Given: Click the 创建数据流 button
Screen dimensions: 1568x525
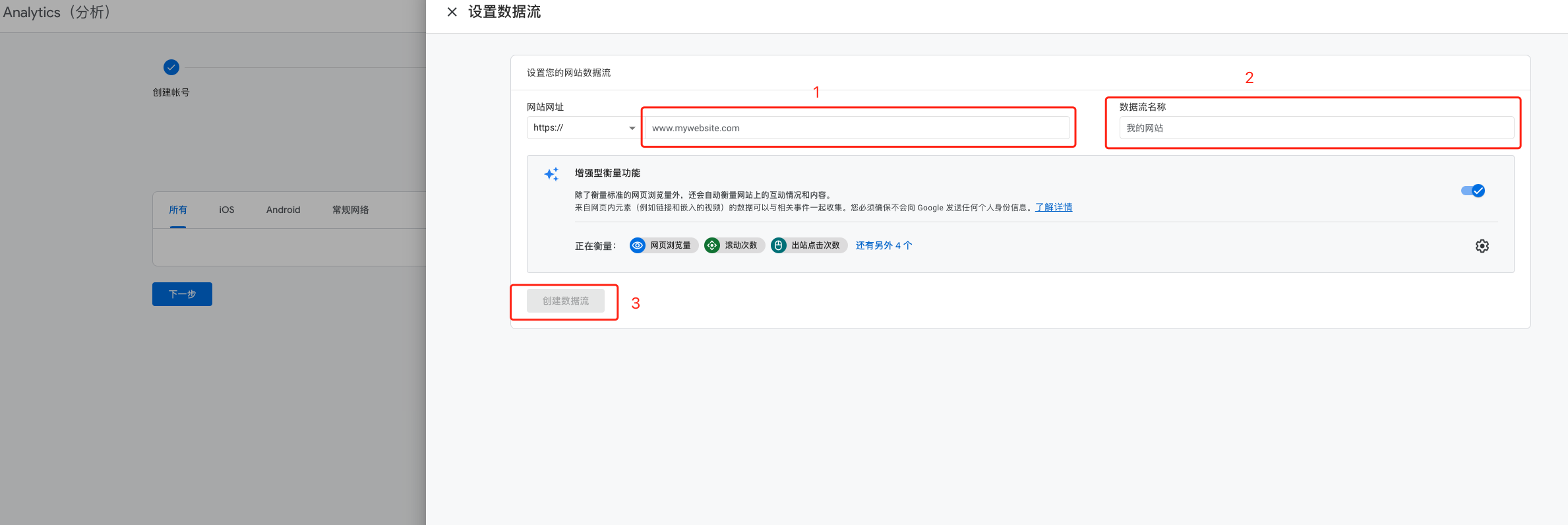Looking at the screenshot, I should [566, 301].
